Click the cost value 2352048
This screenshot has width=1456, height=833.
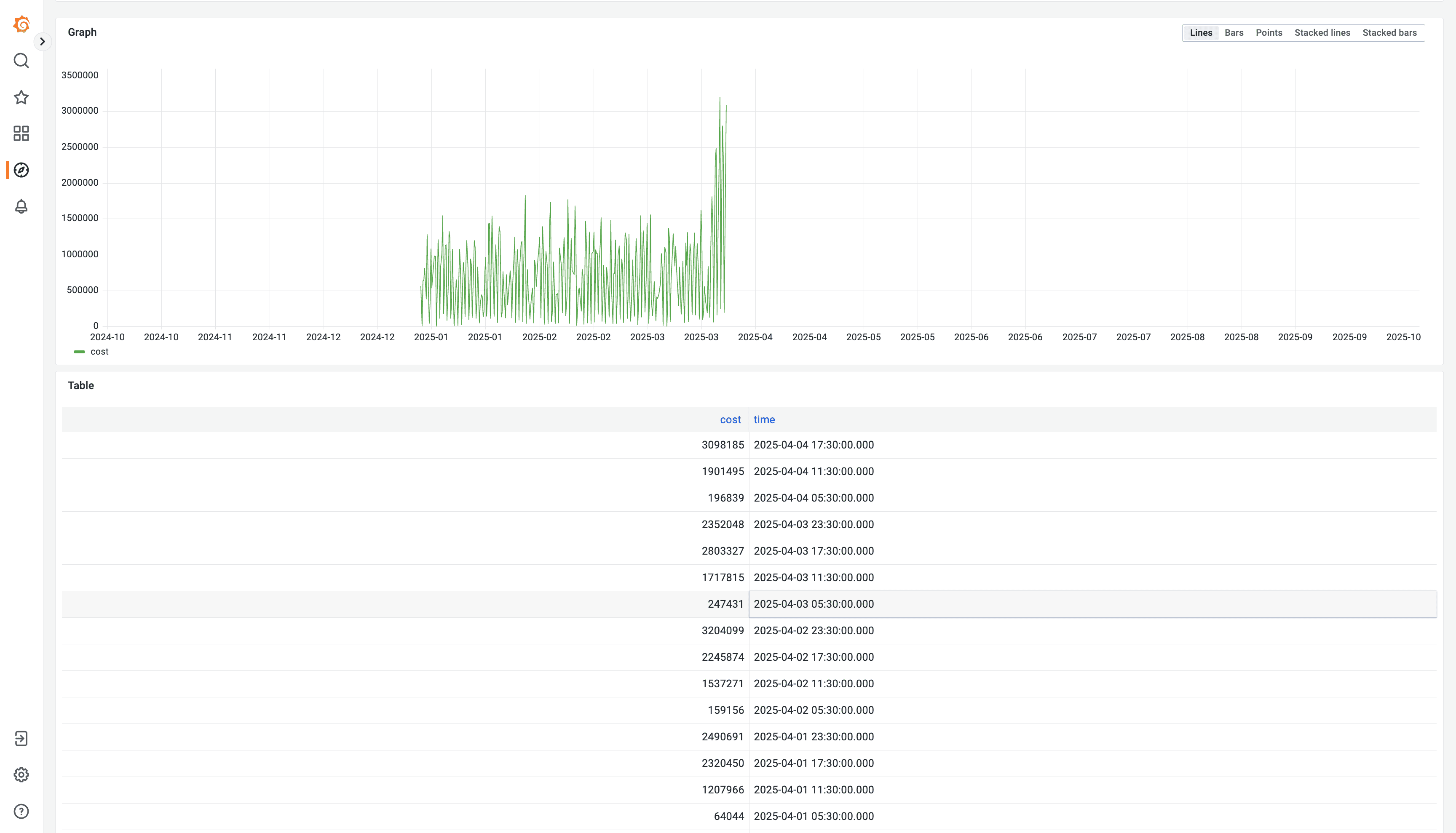pyautogui.click(x=722, y=525)
